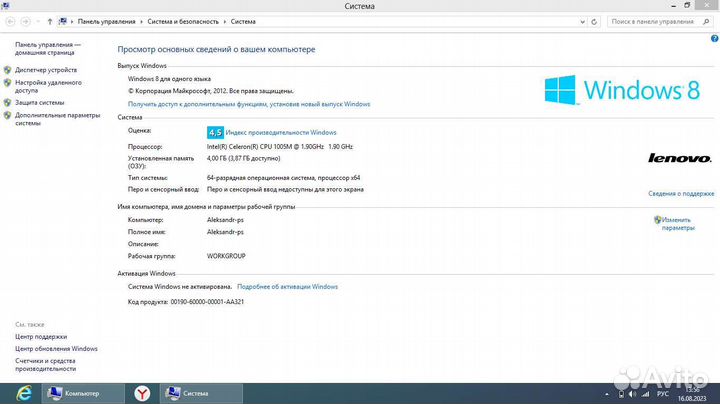The height and width of the screenshot is (404, 720).
Task: Click the network signal tray icon
Action: click(x=646, y=394)
